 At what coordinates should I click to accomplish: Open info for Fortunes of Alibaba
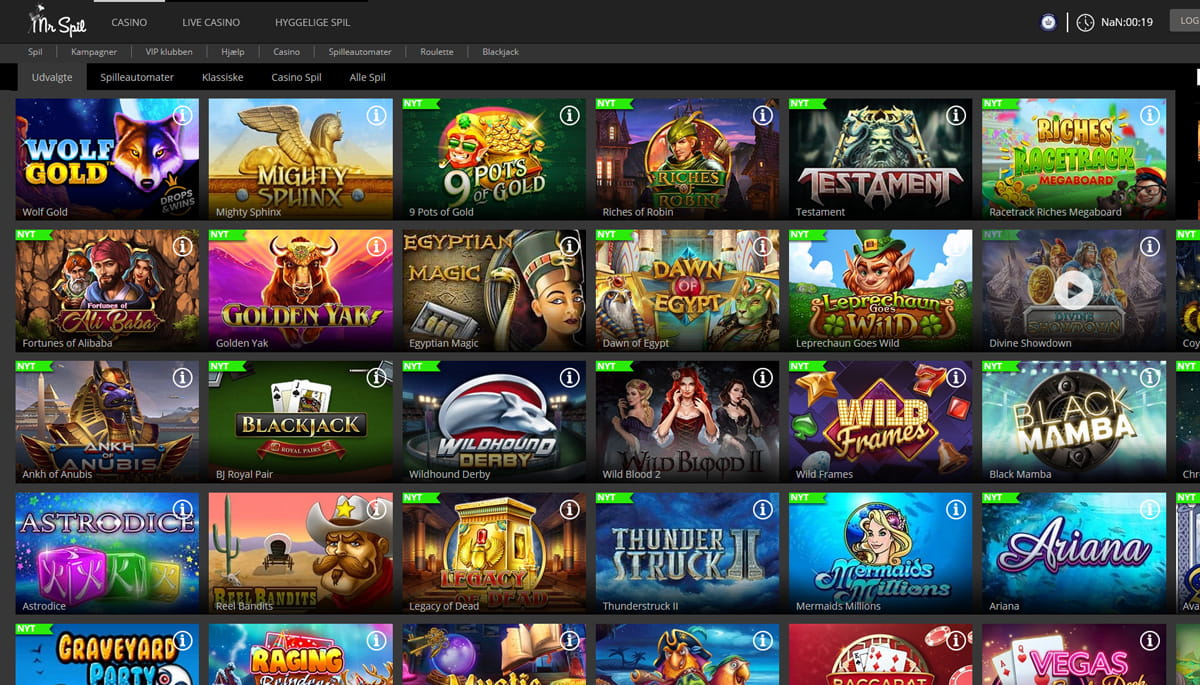click(183, 247)
